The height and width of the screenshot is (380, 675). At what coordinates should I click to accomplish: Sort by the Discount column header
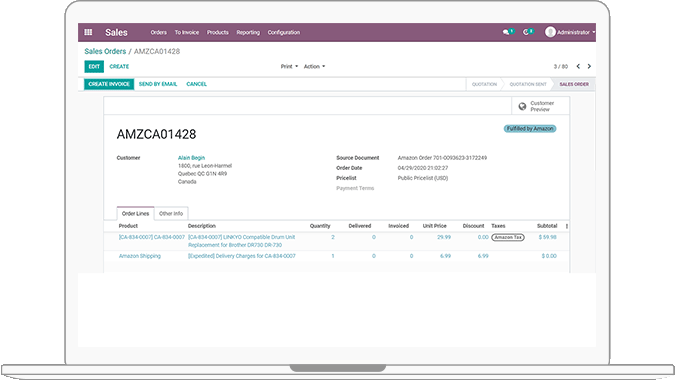(x=473, y=226)
